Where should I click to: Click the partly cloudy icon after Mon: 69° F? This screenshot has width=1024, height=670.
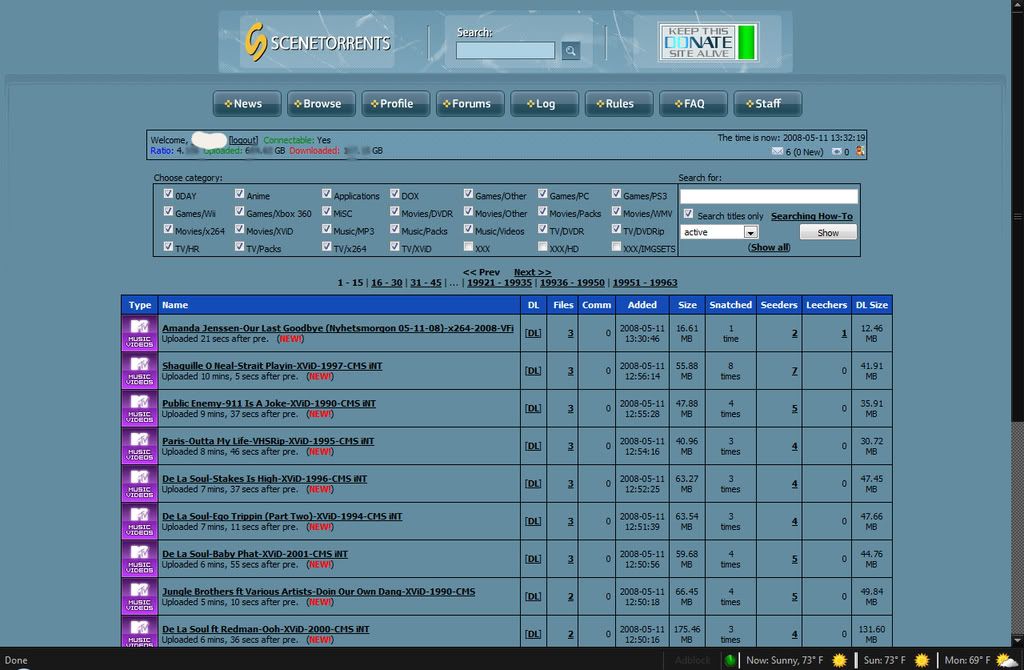(x=1006, y=660)
